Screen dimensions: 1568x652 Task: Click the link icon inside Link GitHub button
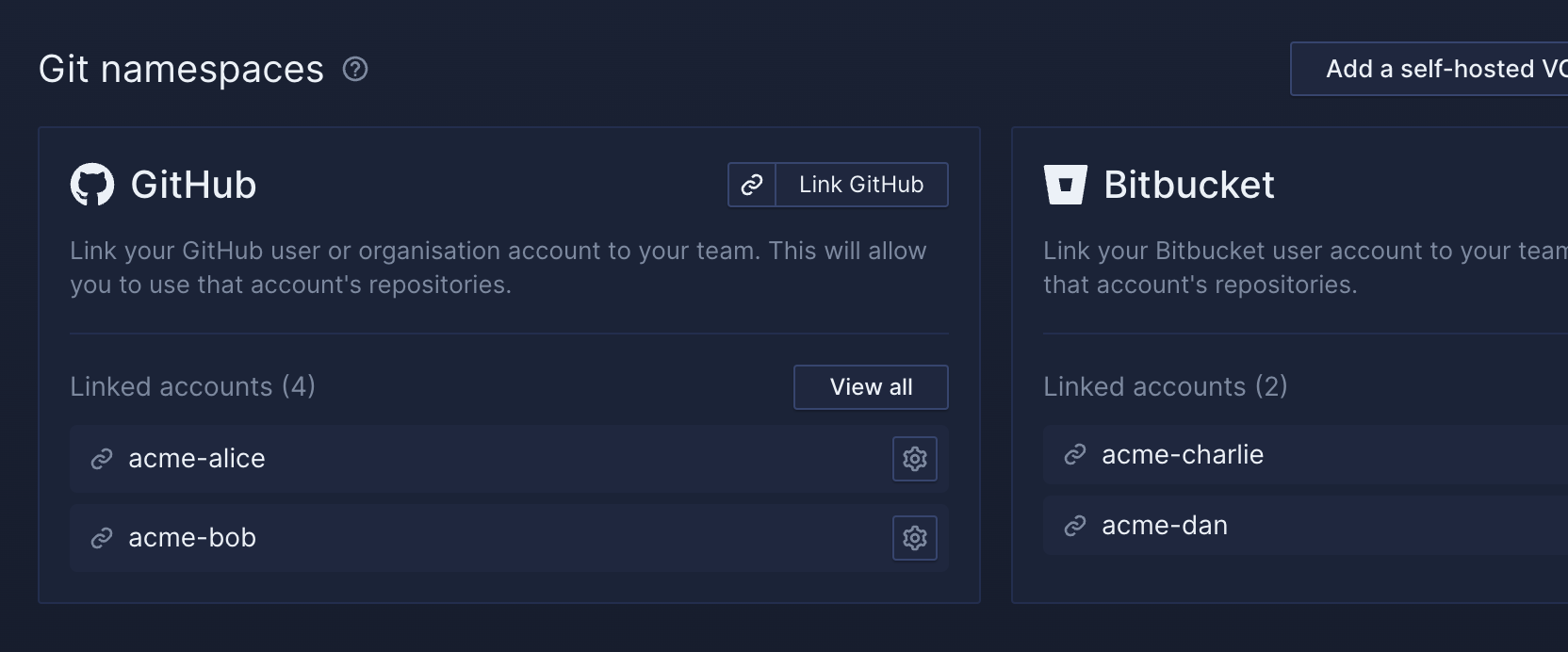(x=751, y=185)
